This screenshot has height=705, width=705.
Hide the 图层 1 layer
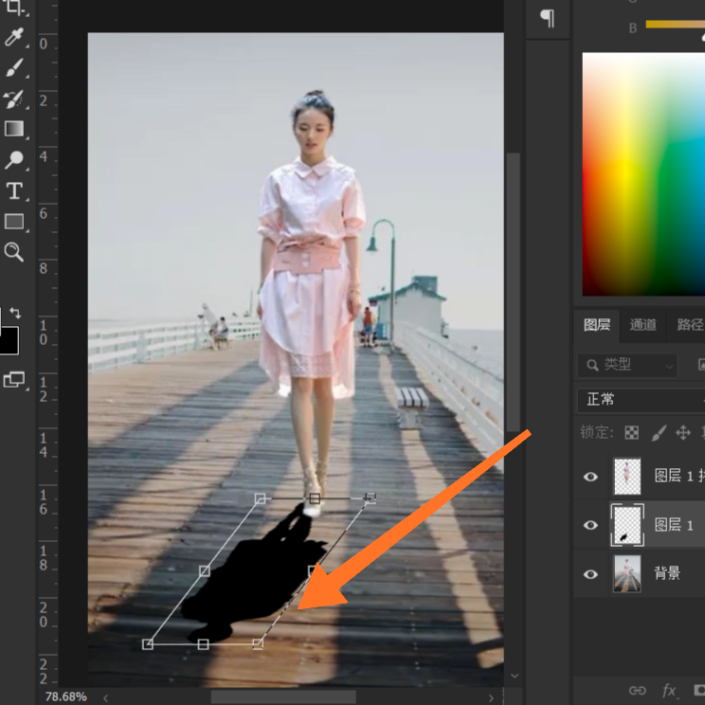pos(590,525)
